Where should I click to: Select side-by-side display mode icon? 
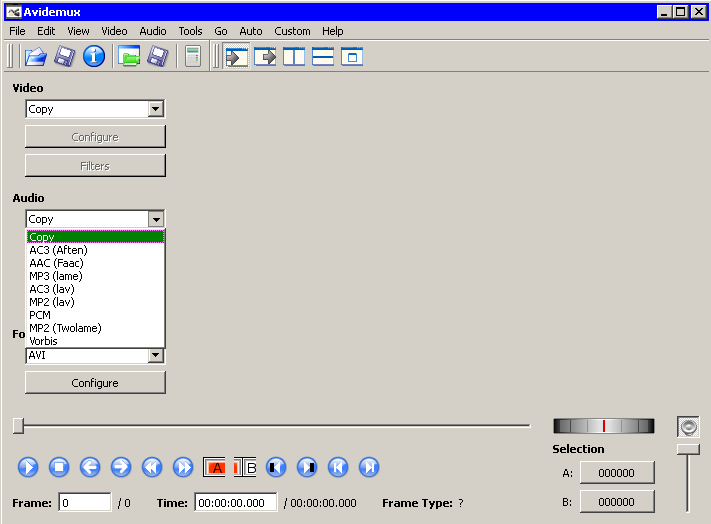click(294, 57)
